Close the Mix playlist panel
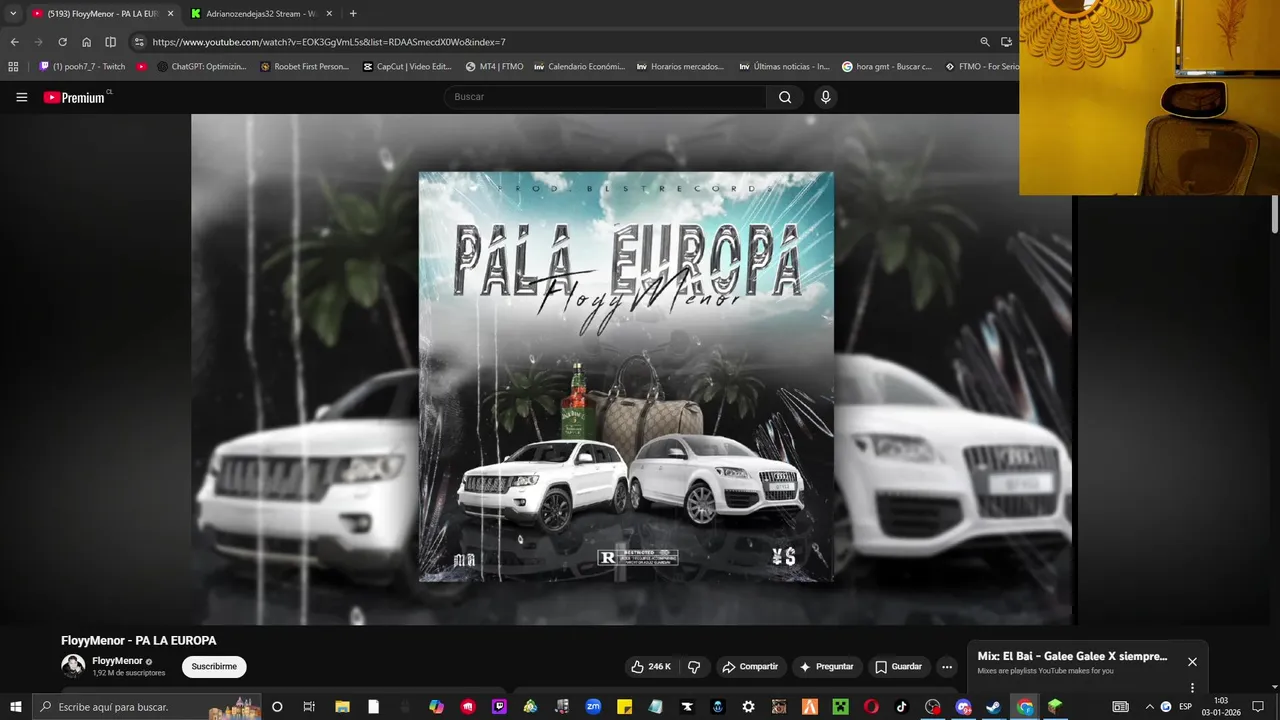1280x720 pixels. [x=1192, y=662]
